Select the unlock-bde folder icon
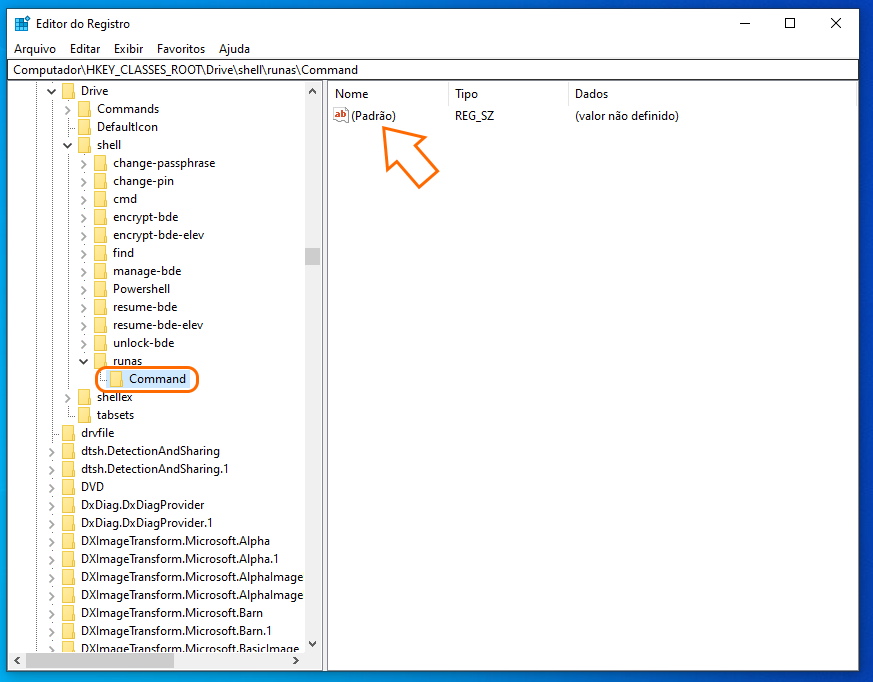This screenshot has height=682, width=873. click(x=100, y=343)
